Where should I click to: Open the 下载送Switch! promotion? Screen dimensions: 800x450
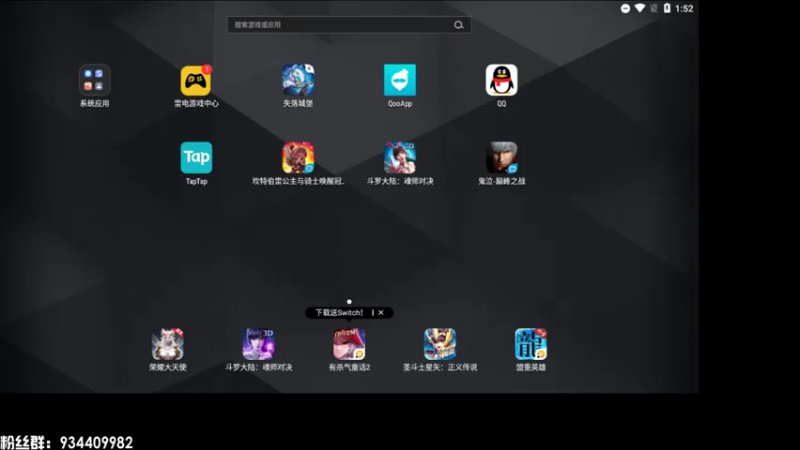pos(339,313)
